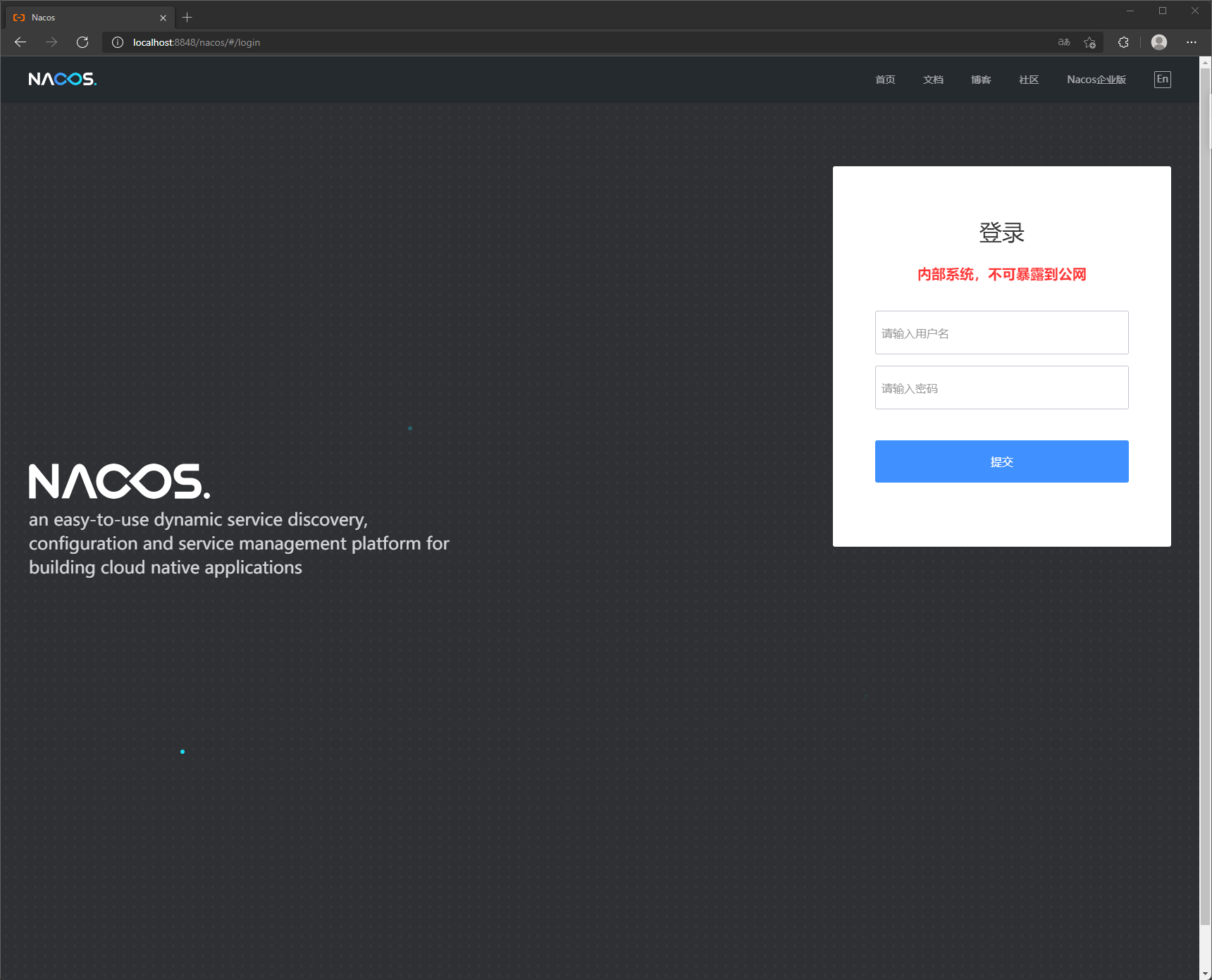This screenshot has height=980, width=1212.
Task: Click the text 'an easy-to-use dynamic service discovery,'
Action: [198, 520]
